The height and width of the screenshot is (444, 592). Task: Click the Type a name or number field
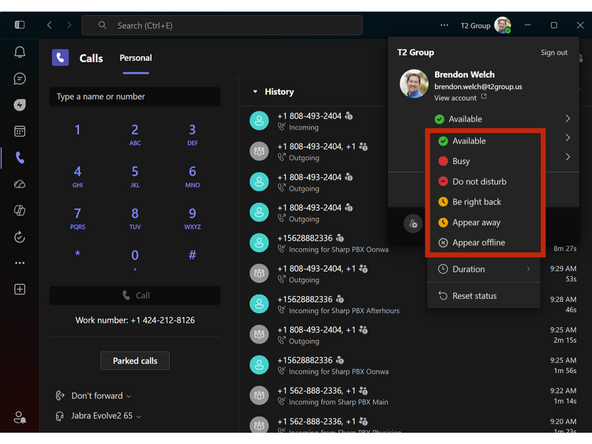[x=135, y=97]
